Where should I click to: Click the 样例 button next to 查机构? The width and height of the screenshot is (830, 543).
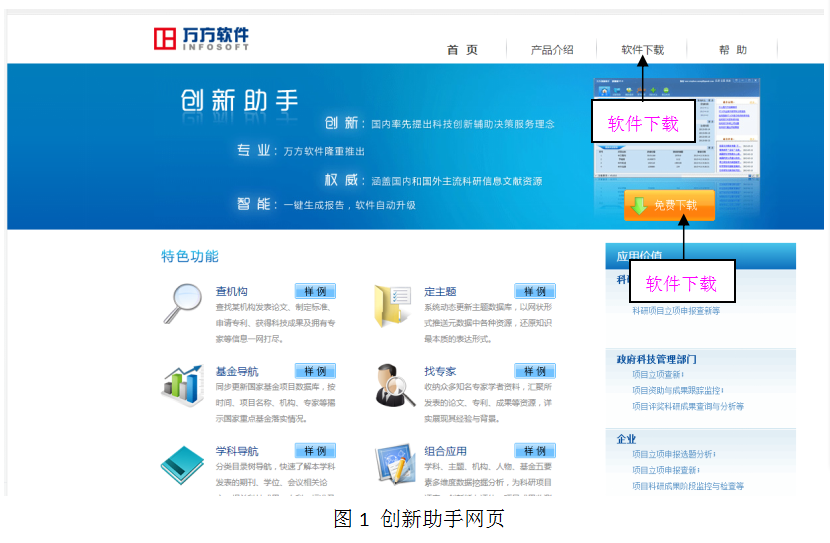click(315, 291)
